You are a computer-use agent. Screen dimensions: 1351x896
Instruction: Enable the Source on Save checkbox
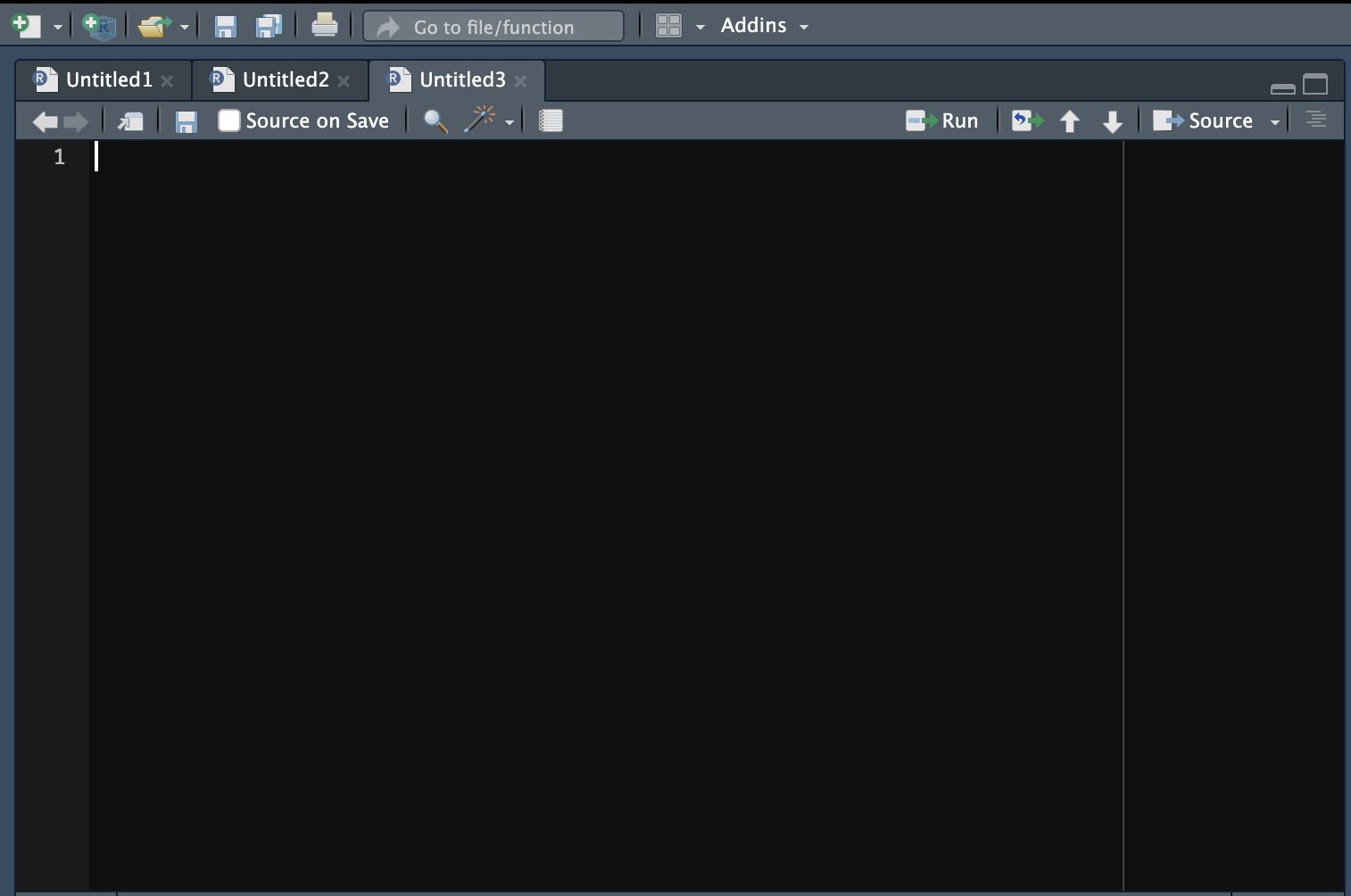coord(229,120)
